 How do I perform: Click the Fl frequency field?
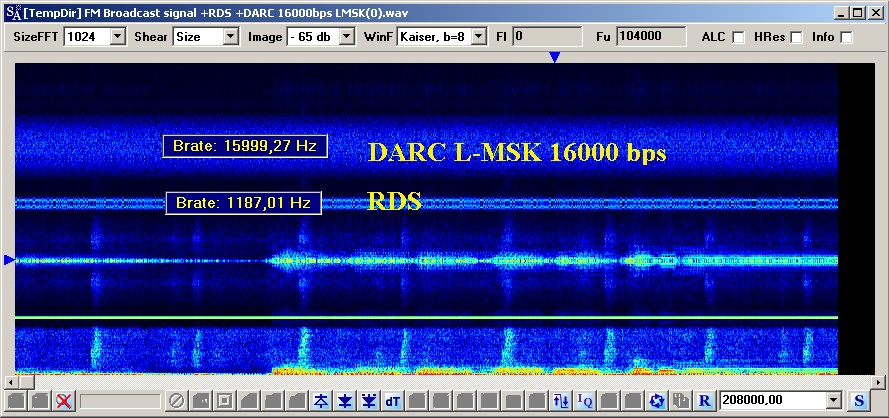tap(547, 37)
